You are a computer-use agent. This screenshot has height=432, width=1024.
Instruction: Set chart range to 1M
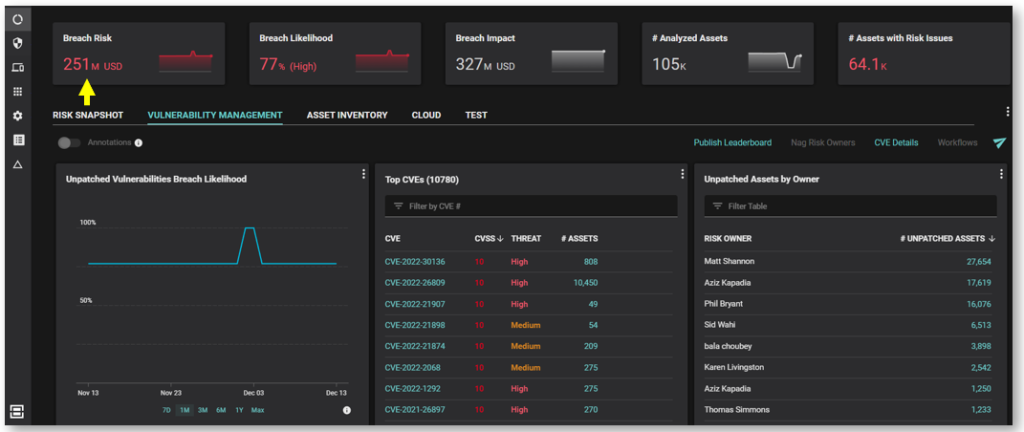click(184, 410)
